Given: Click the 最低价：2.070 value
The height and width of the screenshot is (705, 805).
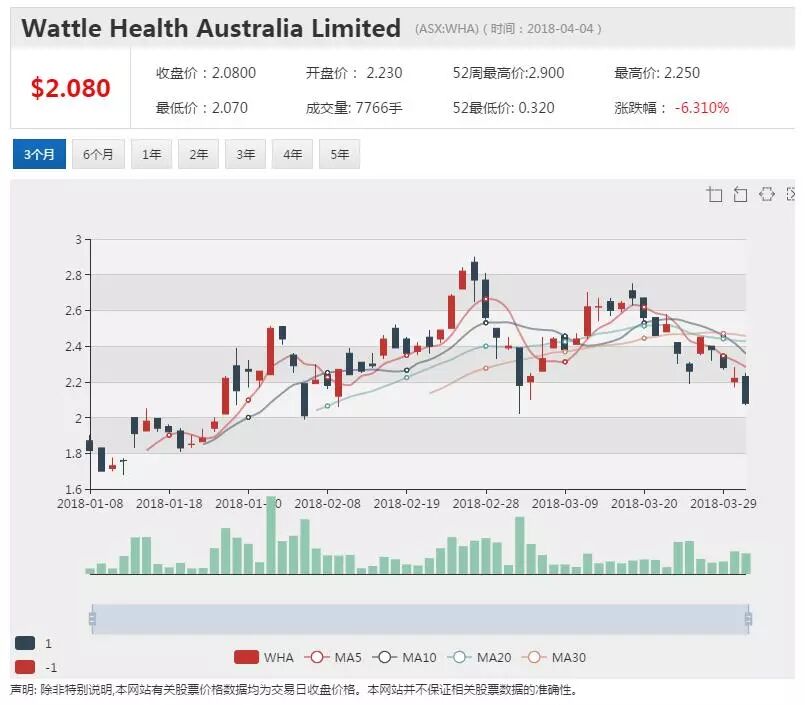Looking at the screenshot, I should point(202,108).
